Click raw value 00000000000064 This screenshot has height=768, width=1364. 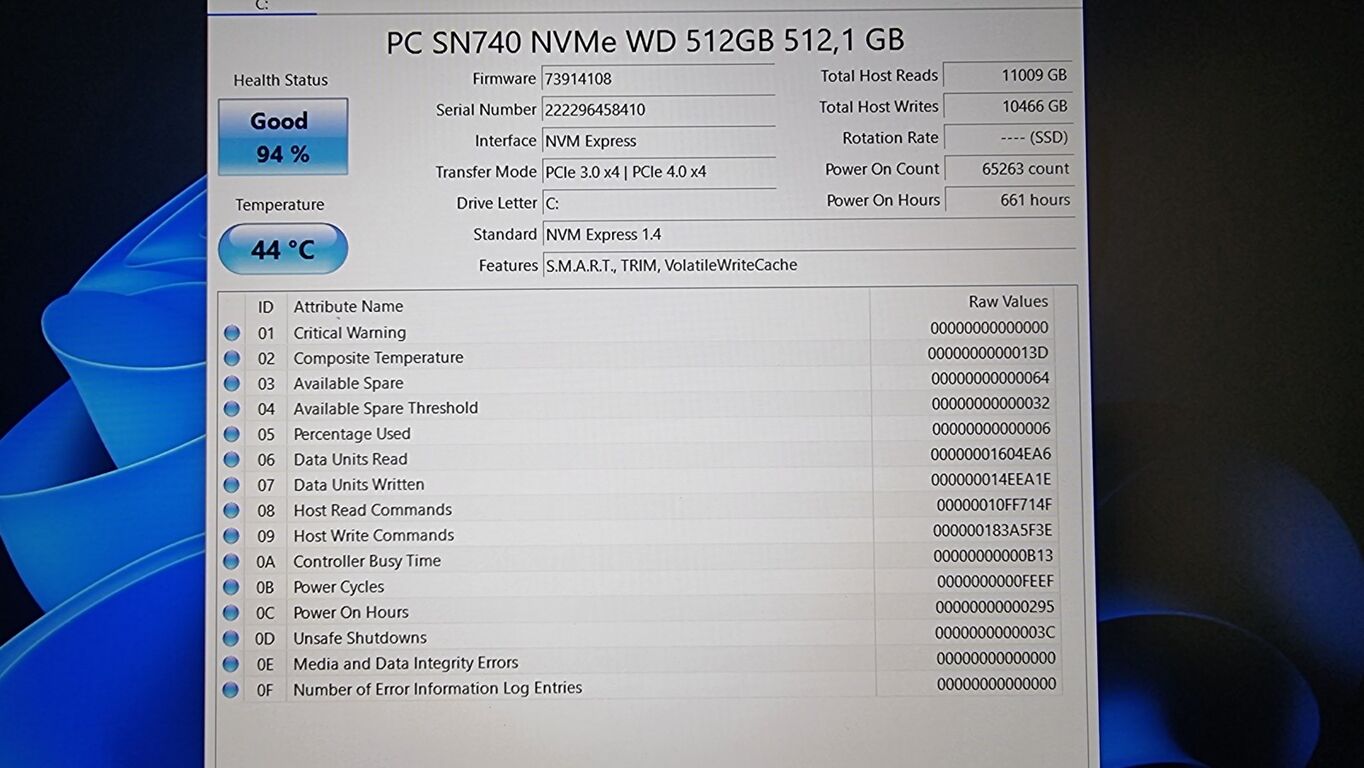coord(990,378)
